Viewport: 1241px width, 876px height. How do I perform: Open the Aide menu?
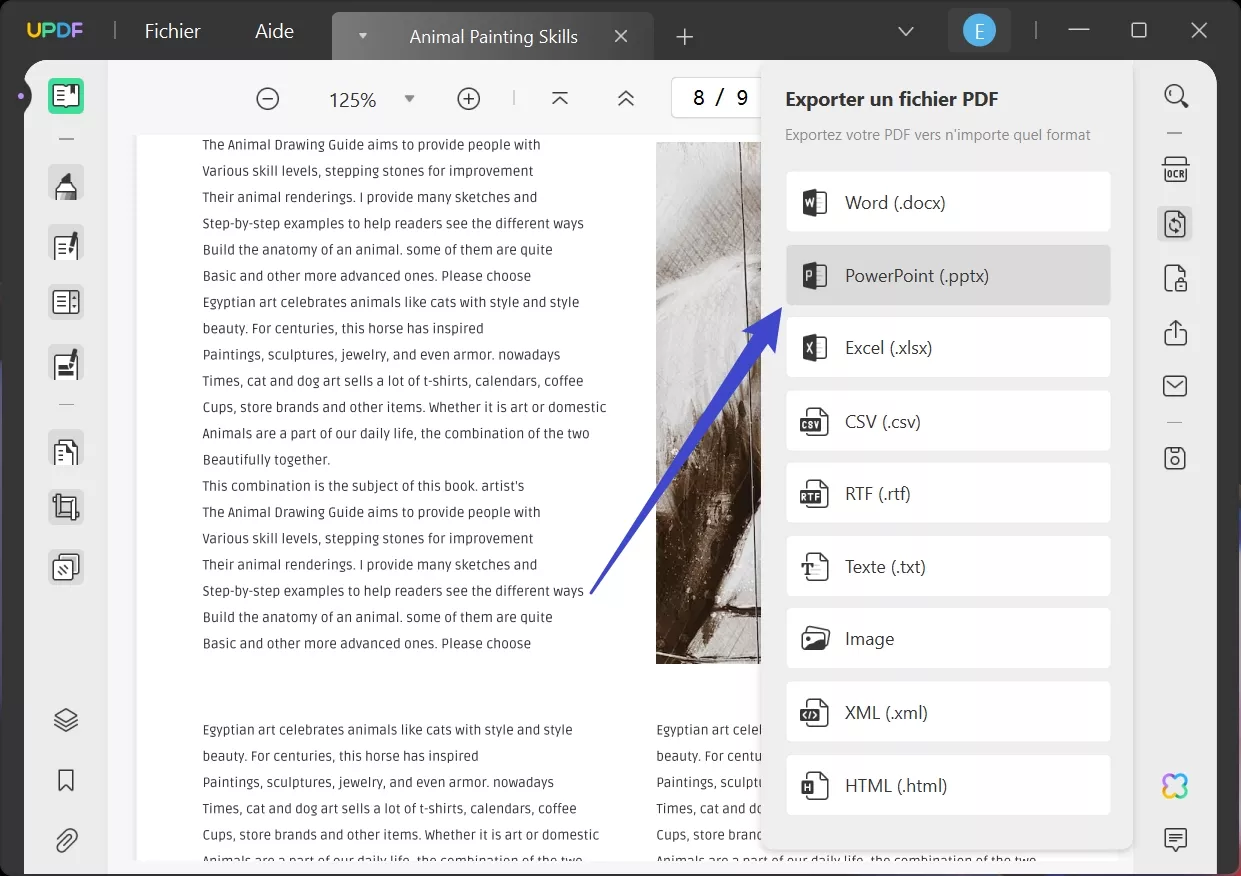(273, 31)
